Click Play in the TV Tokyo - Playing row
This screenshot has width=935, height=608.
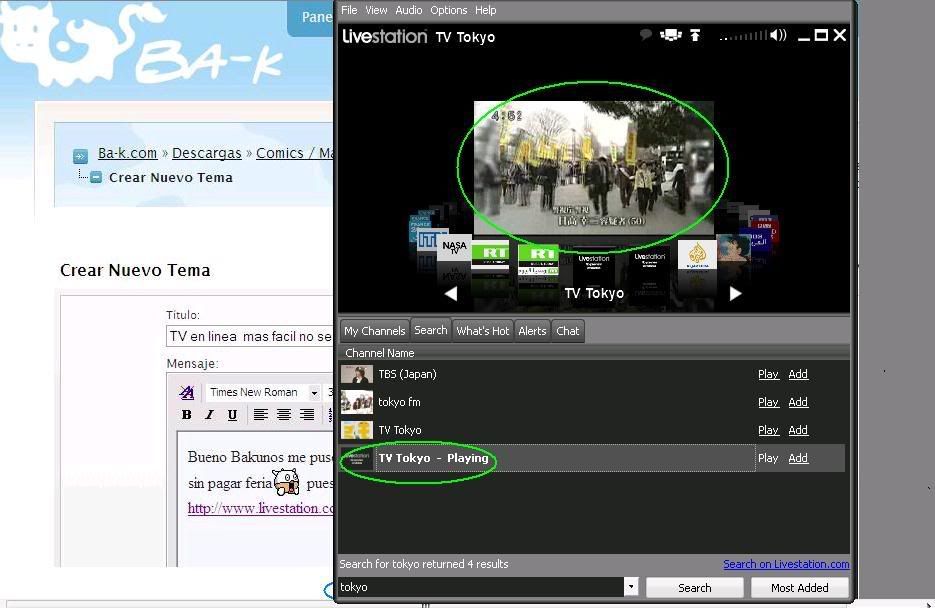click(x=768, y=458)
